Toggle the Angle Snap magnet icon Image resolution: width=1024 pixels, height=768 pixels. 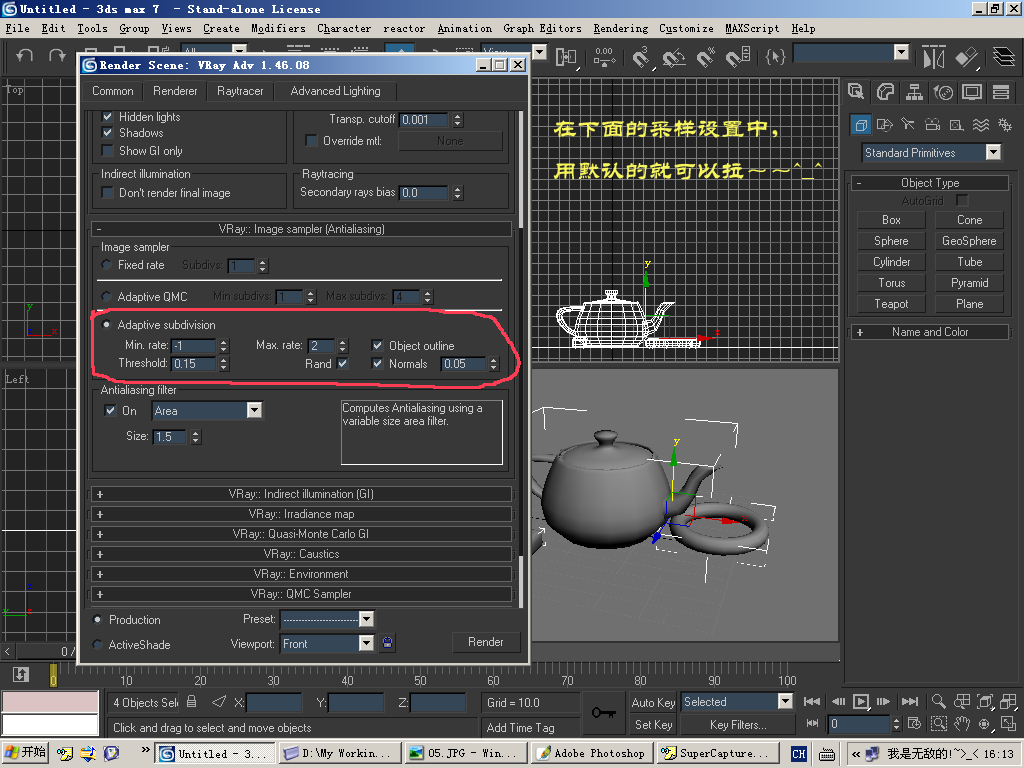(673, 57)
